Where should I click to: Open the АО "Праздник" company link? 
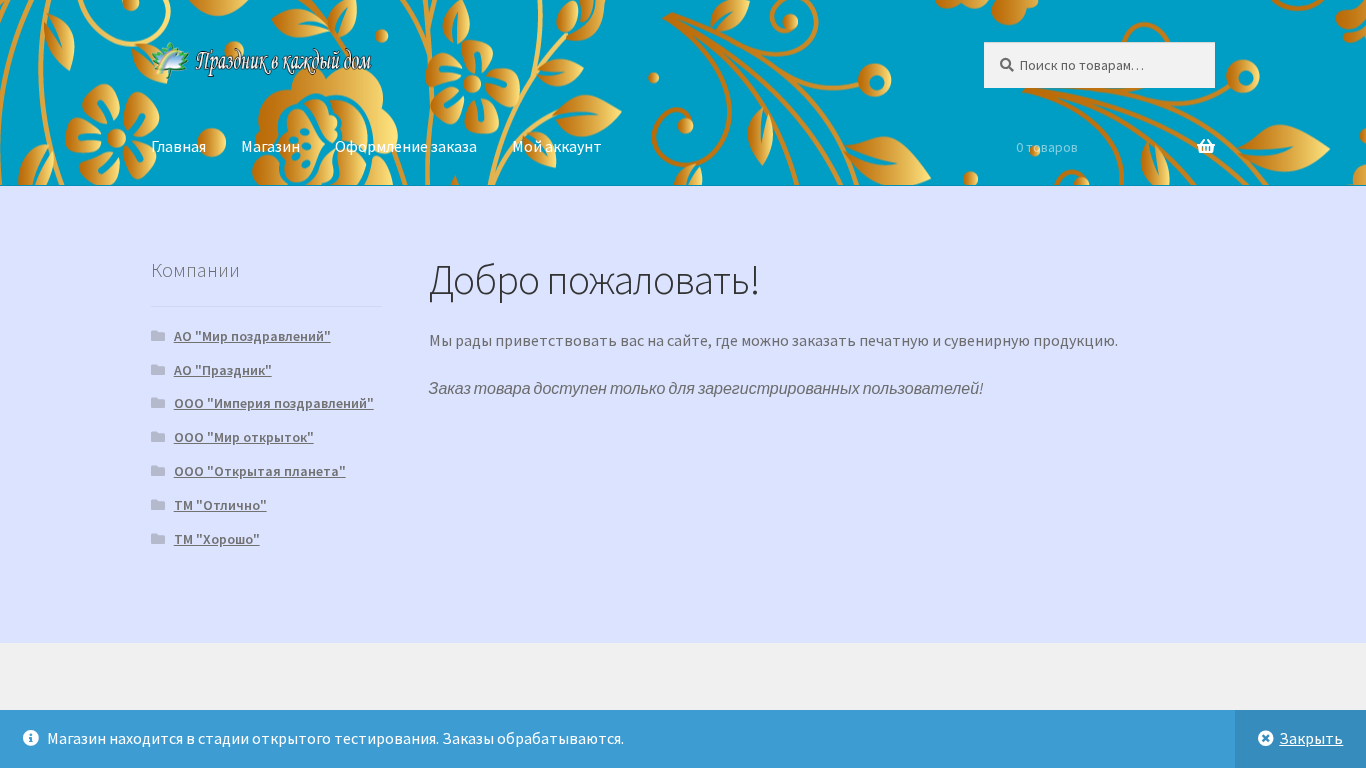coord(223,370)
